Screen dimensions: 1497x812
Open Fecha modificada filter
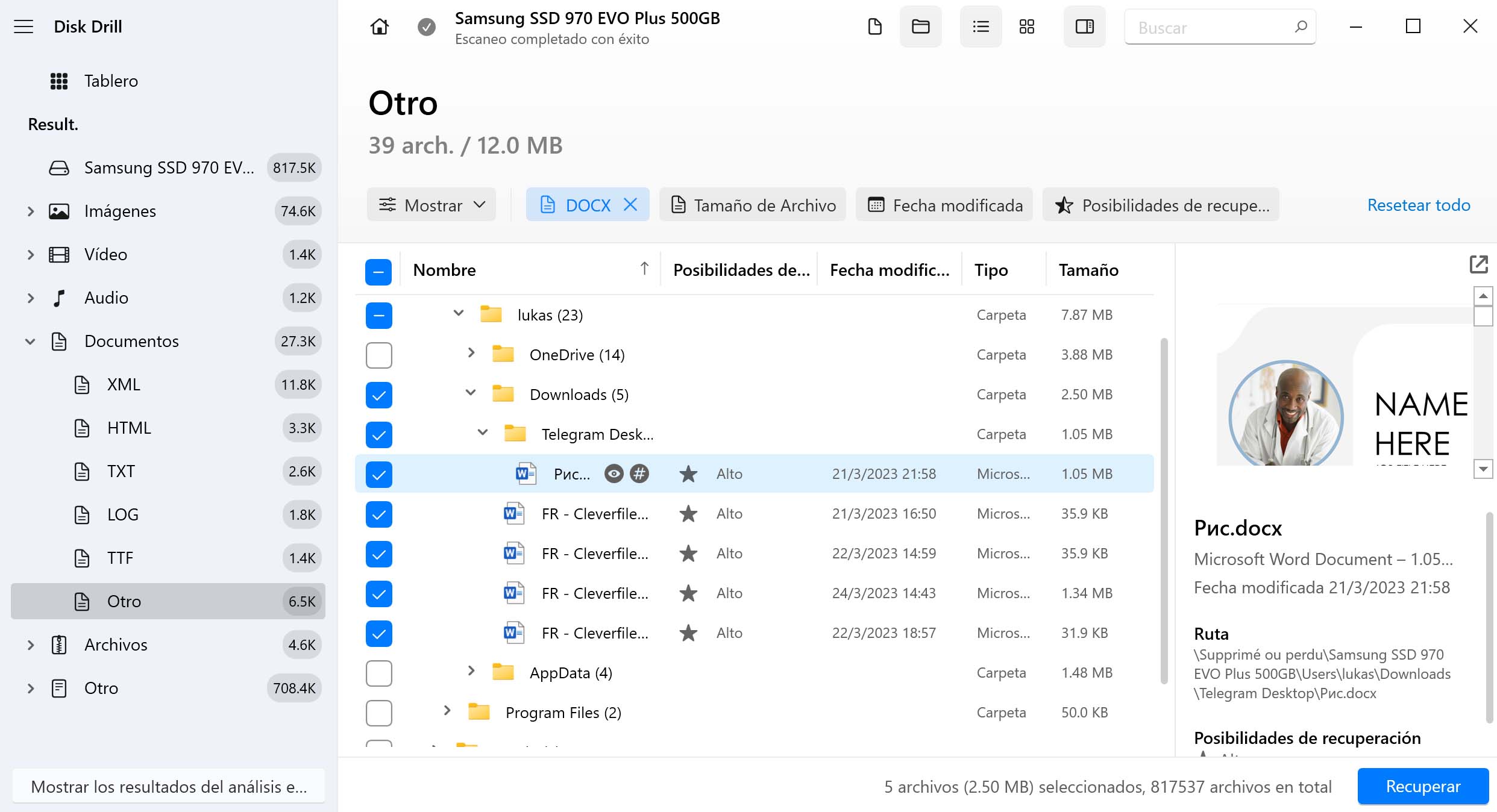coord(944,205)
